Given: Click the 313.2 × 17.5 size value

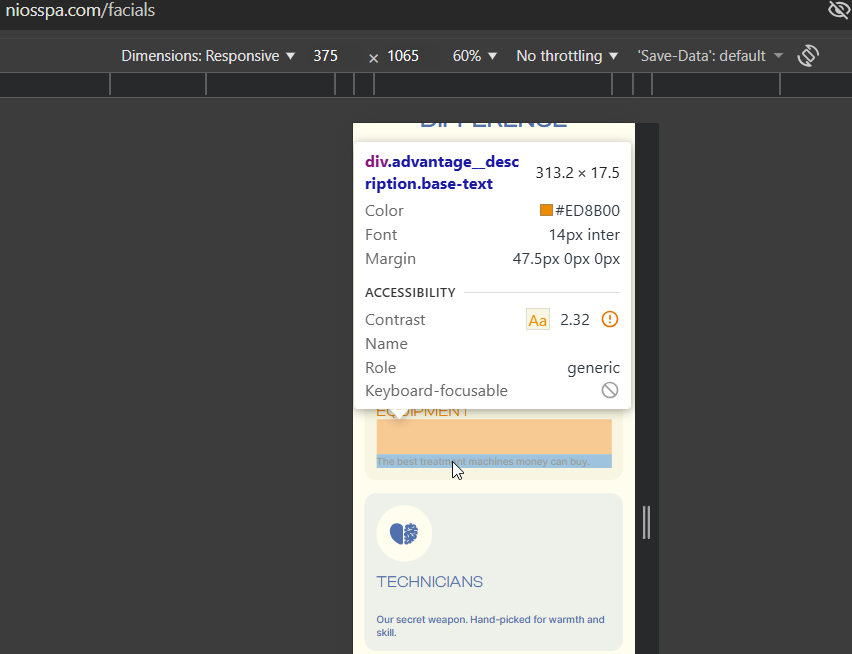Looking at the screenshot, I should point(577,173).
